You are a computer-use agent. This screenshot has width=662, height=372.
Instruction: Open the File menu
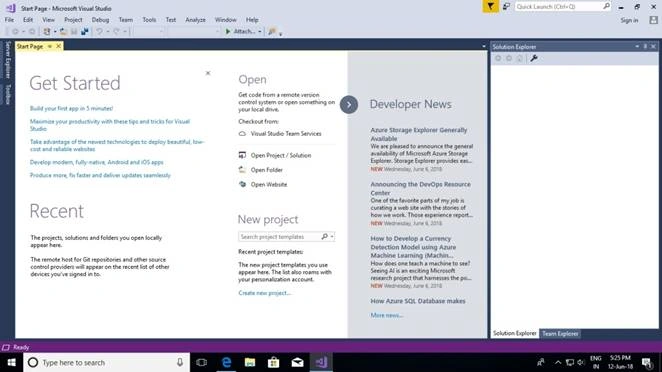tap(9, 20)
